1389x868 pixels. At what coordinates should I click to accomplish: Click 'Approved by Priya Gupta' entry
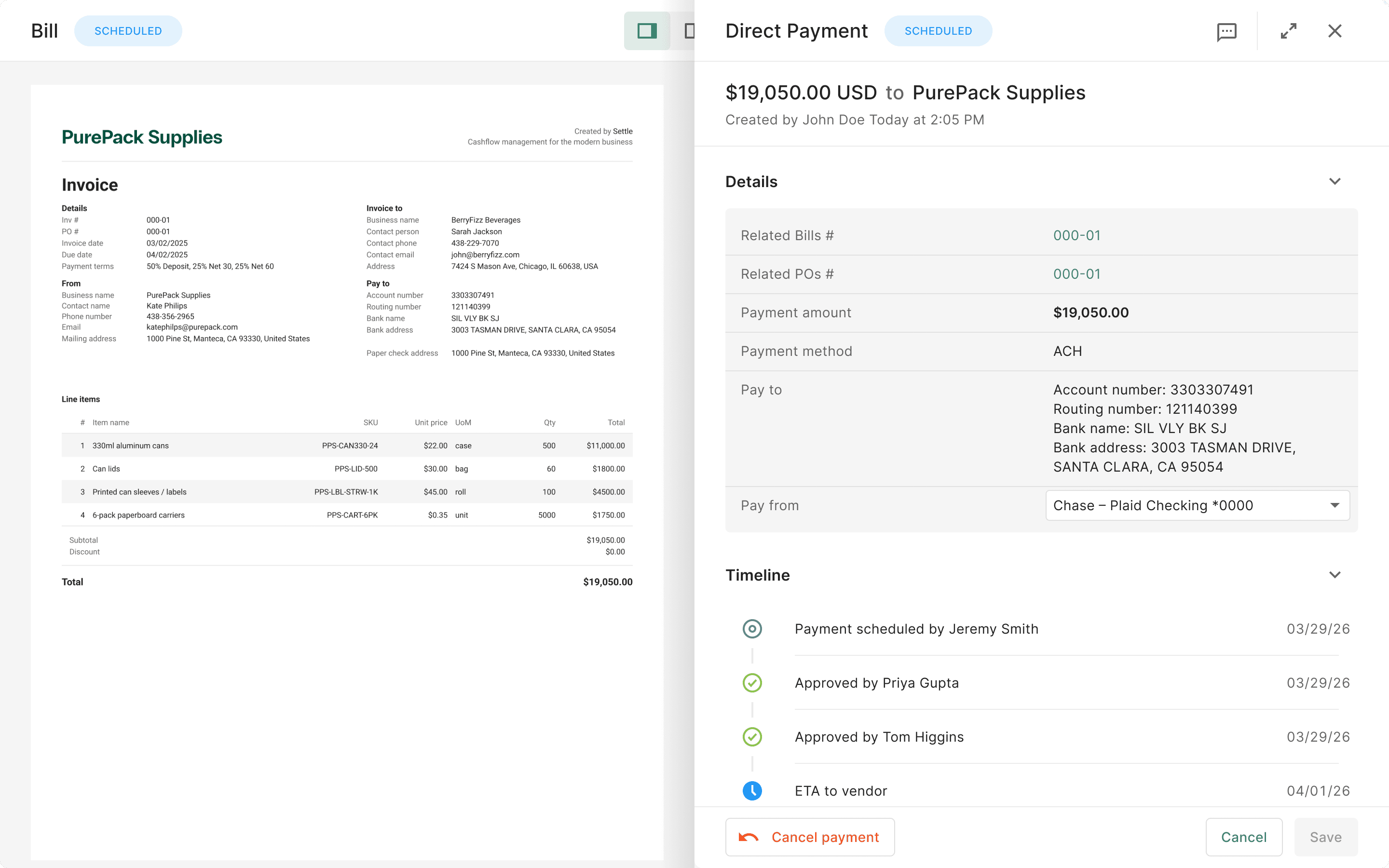[876, 682]
